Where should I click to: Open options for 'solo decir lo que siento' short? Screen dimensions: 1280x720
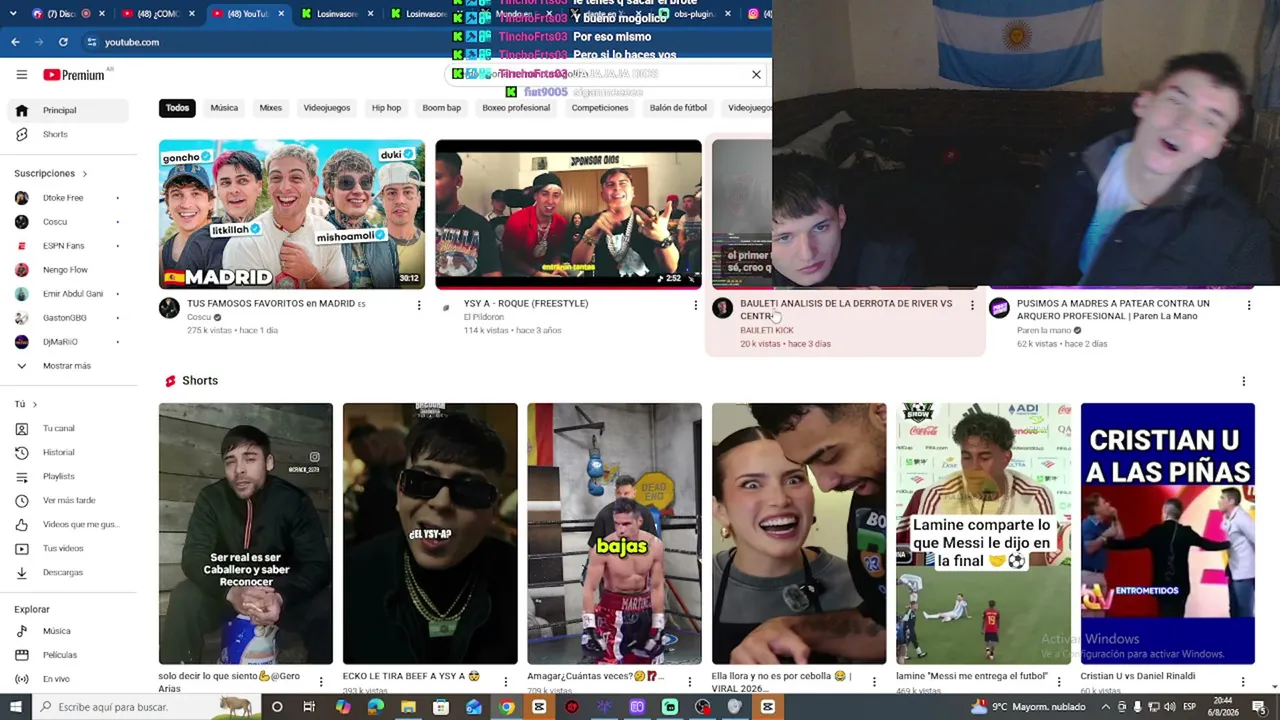321,682
